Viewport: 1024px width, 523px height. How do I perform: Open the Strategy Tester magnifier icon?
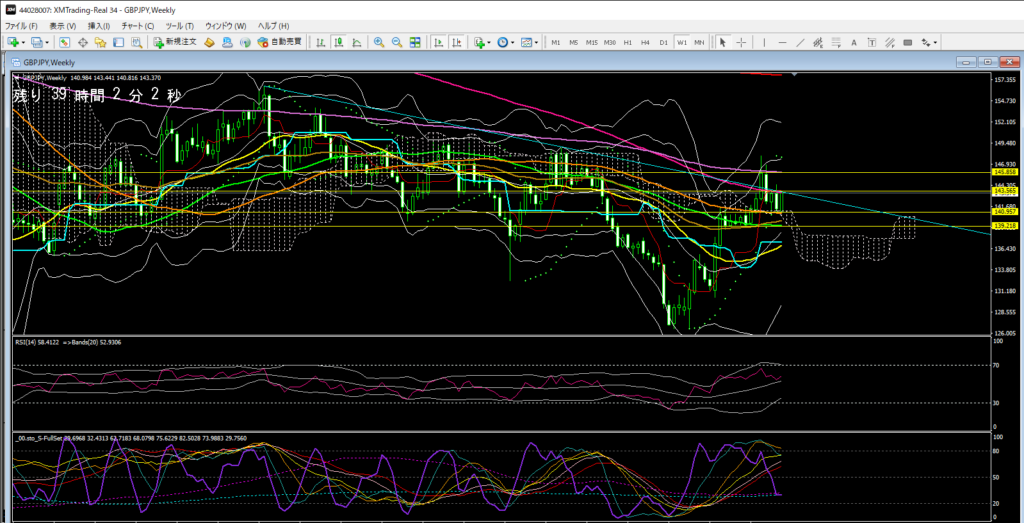[136, 42]
